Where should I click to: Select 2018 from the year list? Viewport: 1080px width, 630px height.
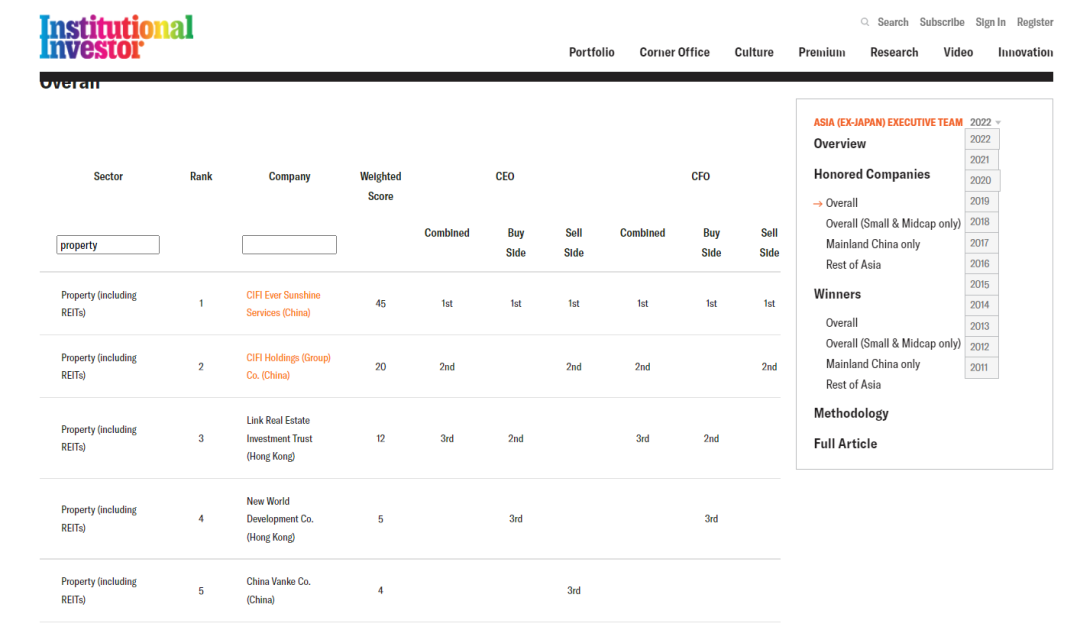click(981, 222)
